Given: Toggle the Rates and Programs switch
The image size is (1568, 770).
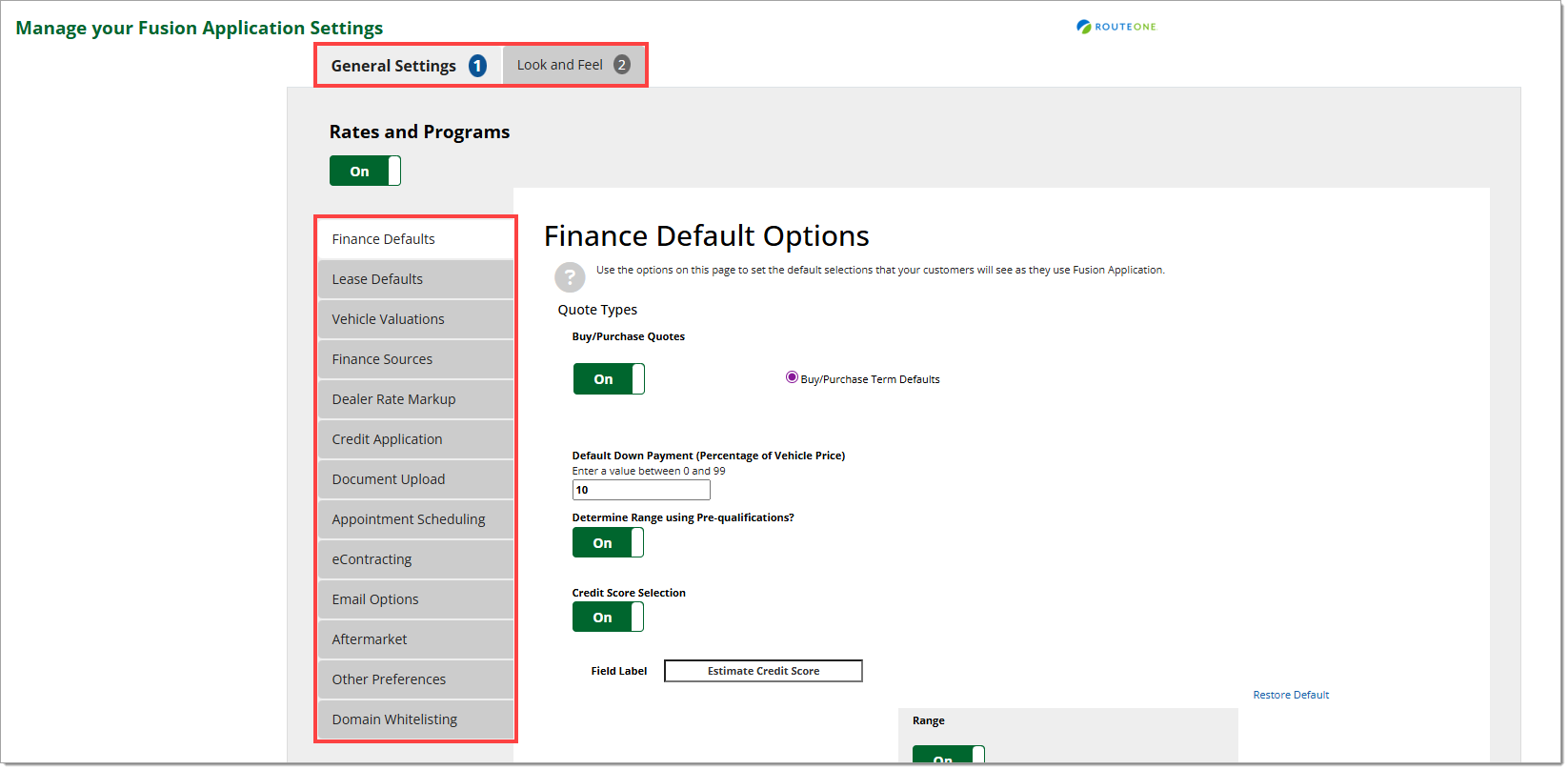Looking at the screenshot, I should (x=365, y=172).
